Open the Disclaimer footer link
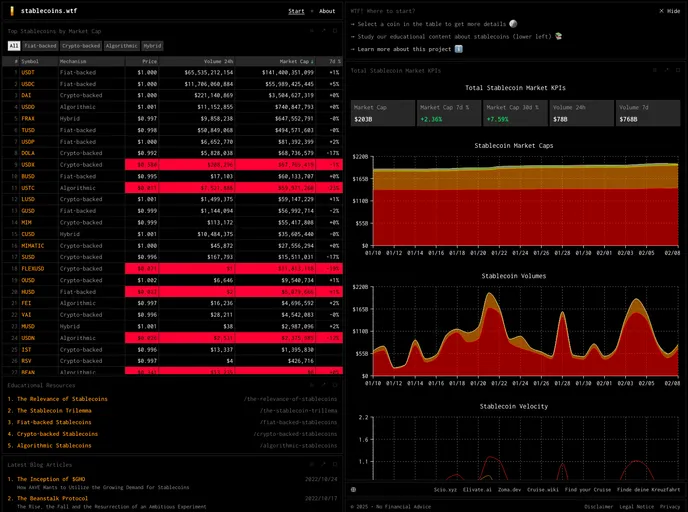This screenshot has height=512, width=688. click(x=598, y=507)
